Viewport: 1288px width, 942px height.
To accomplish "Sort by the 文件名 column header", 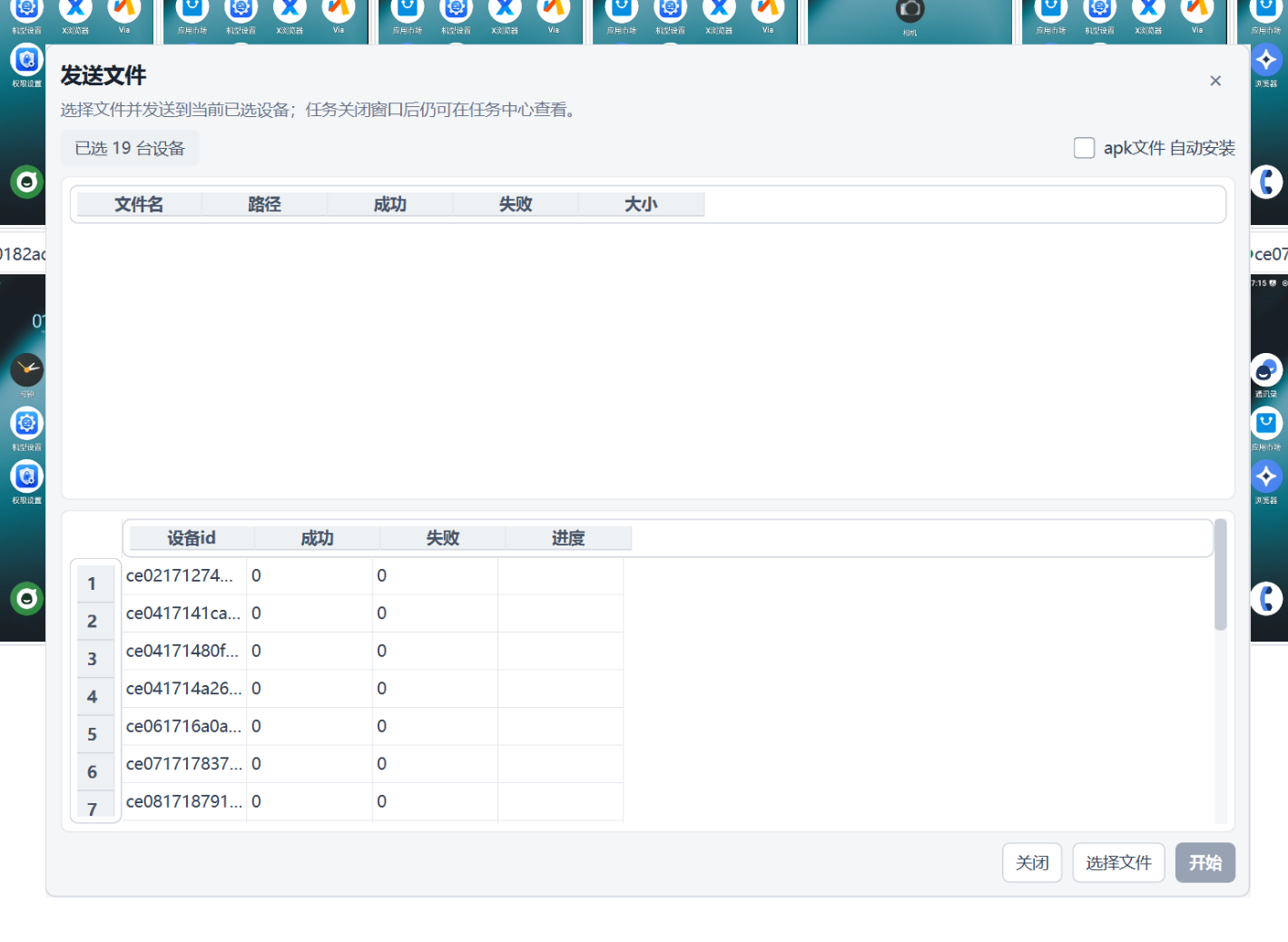I will tap(139, 204).
